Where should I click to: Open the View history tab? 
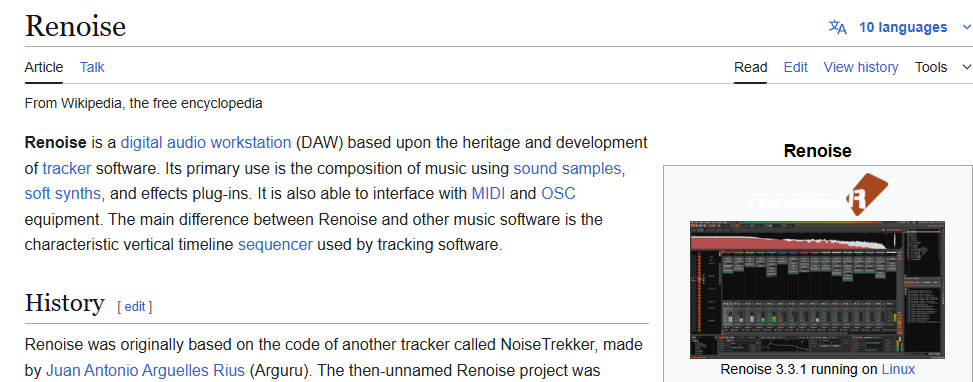tap(861, 67)
